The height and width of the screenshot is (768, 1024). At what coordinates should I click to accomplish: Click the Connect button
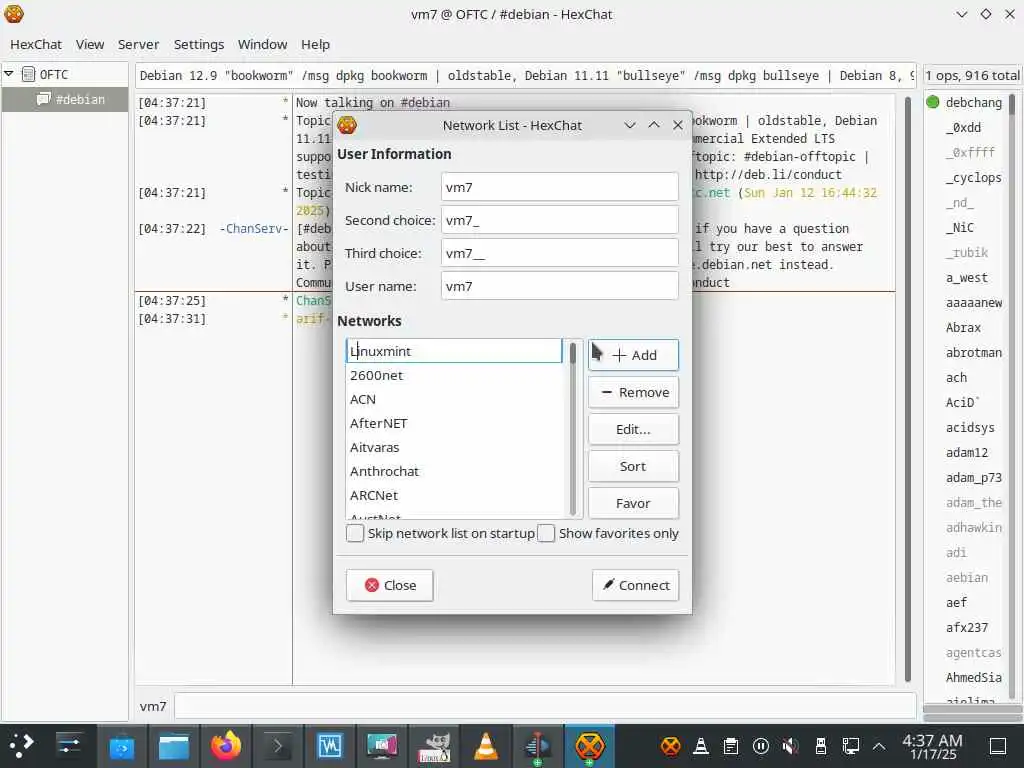click(635, 585)
